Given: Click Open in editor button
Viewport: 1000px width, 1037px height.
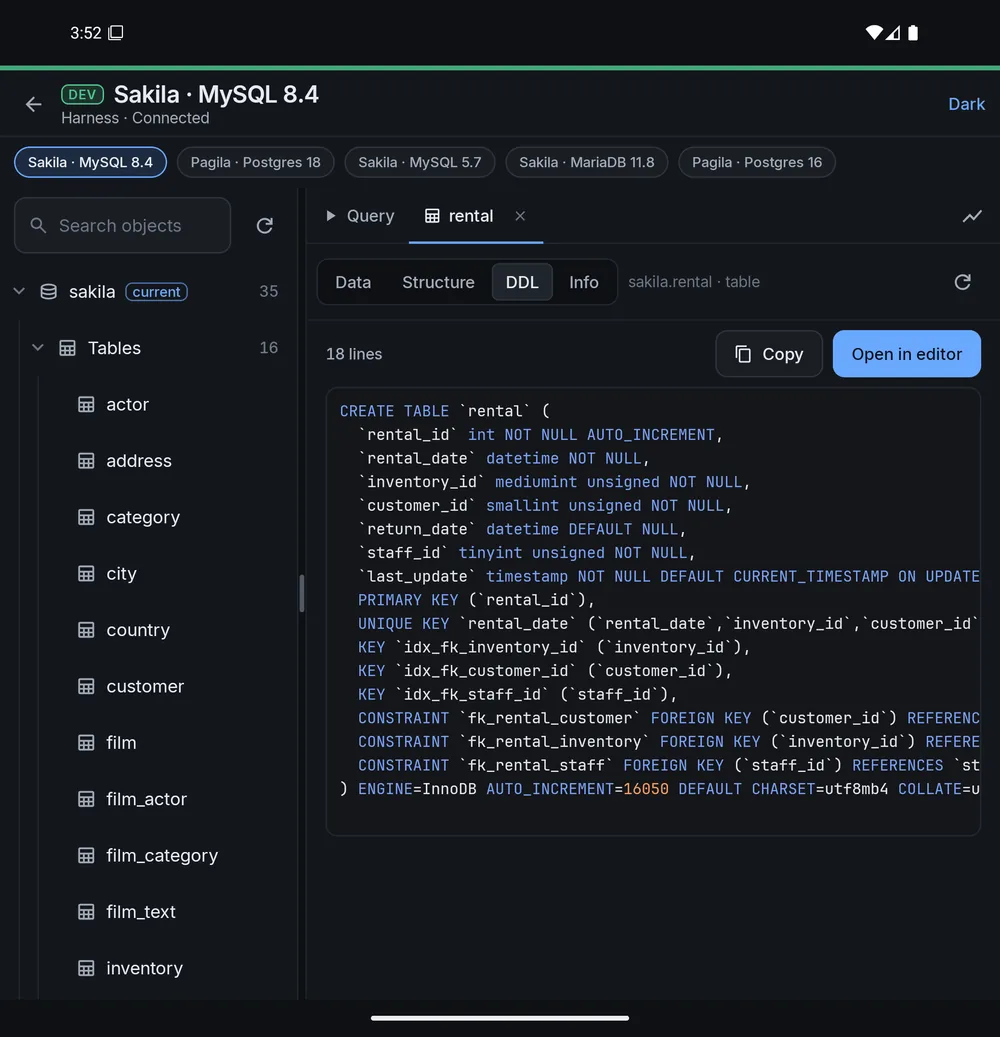Looking at the screenshot, I should pyautogui.click(x=906, y=354).
